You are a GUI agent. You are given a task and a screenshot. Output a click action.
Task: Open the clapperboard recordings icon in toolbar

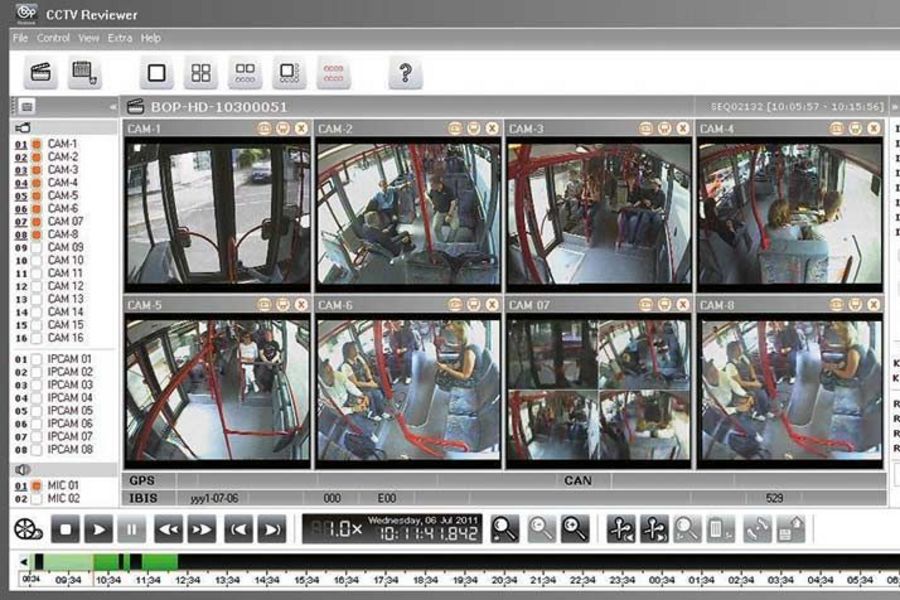point(41,72)
